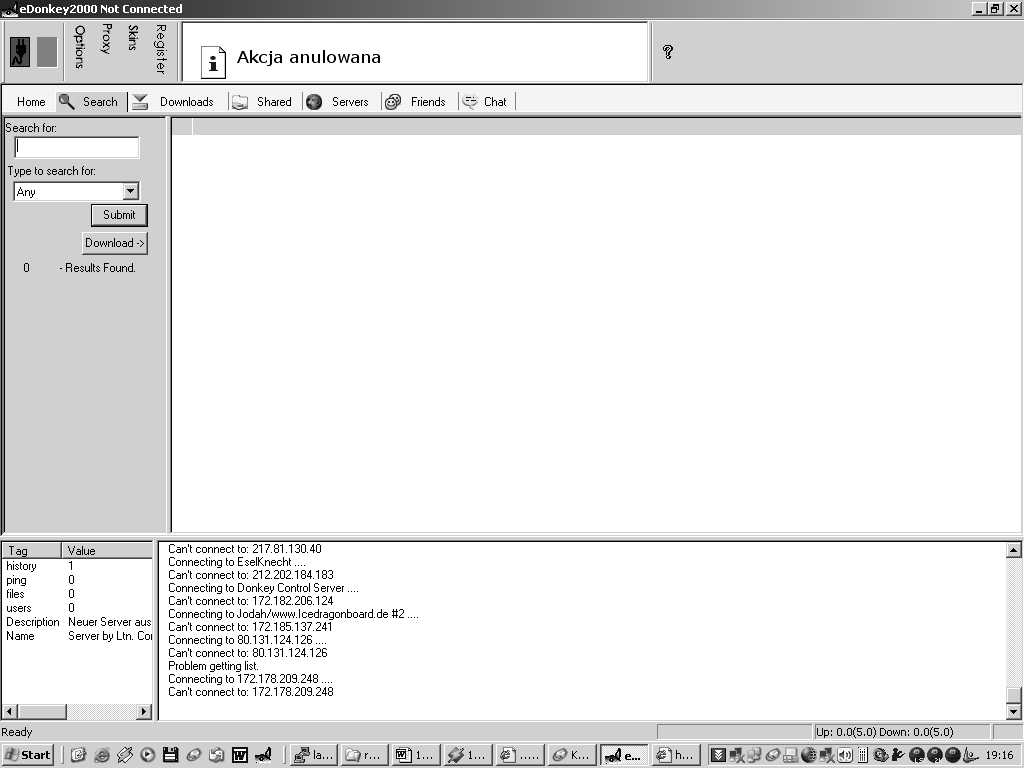Click the log pane scroll down arrow
Image resolution: width=1024 pixels, height=768 pixels.
tap(1013, 711)
